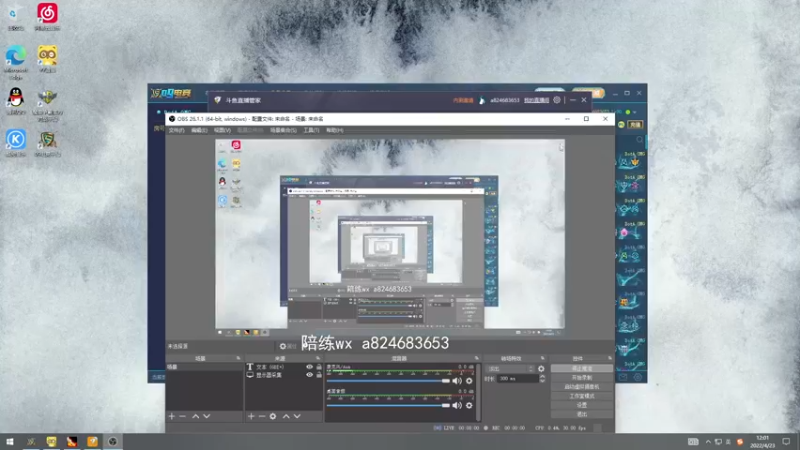Viewport: 800px width, 450px height.
Task: Open the File menu in OBS
Action: click(176, 130)
